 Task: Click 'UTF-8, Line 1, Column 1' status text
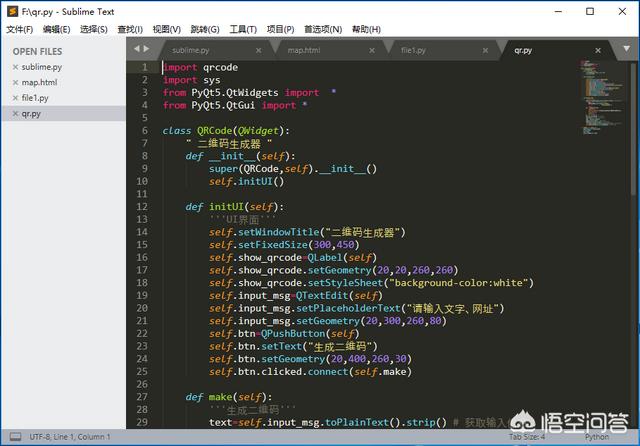(x=70, y=437)
